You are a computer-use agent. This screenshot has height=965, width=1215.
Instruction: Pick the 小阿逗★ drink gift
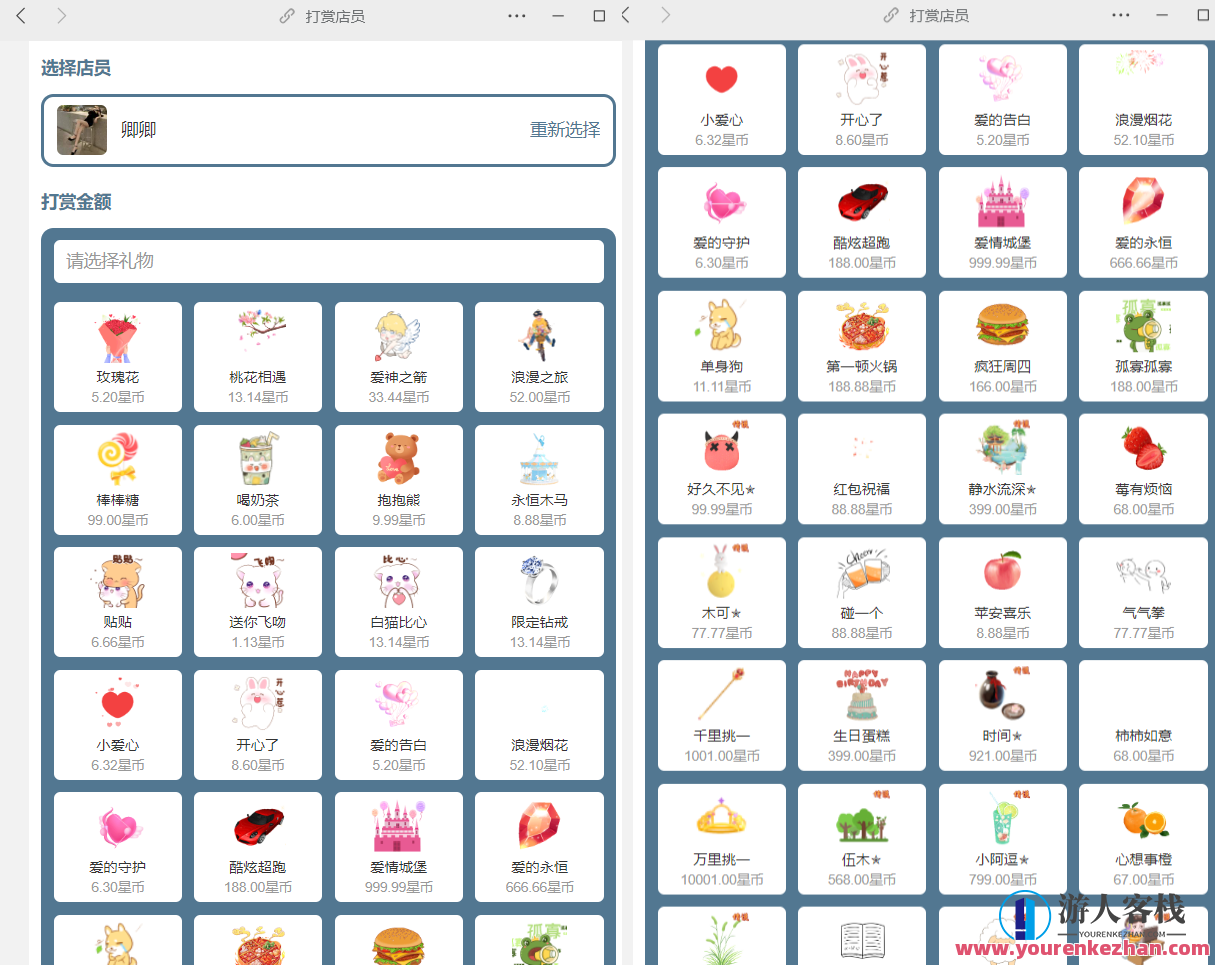(x=1003, y=840)
